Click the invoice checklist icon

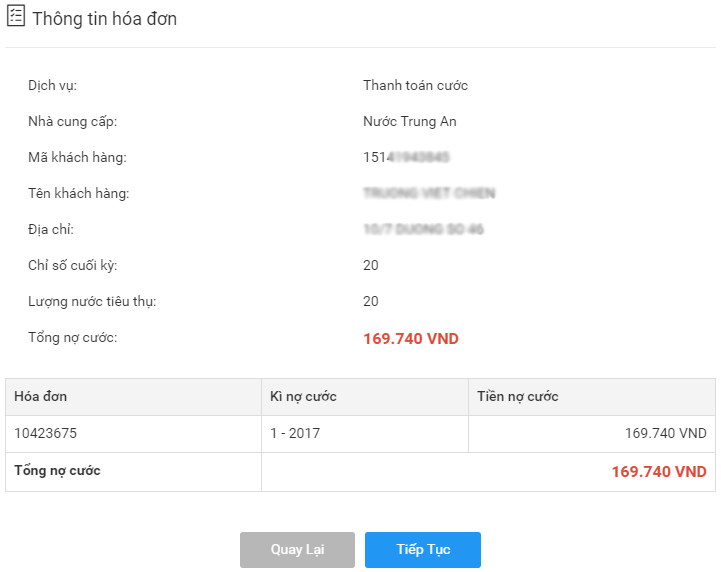pyautogui.click(x=16, y=16)
